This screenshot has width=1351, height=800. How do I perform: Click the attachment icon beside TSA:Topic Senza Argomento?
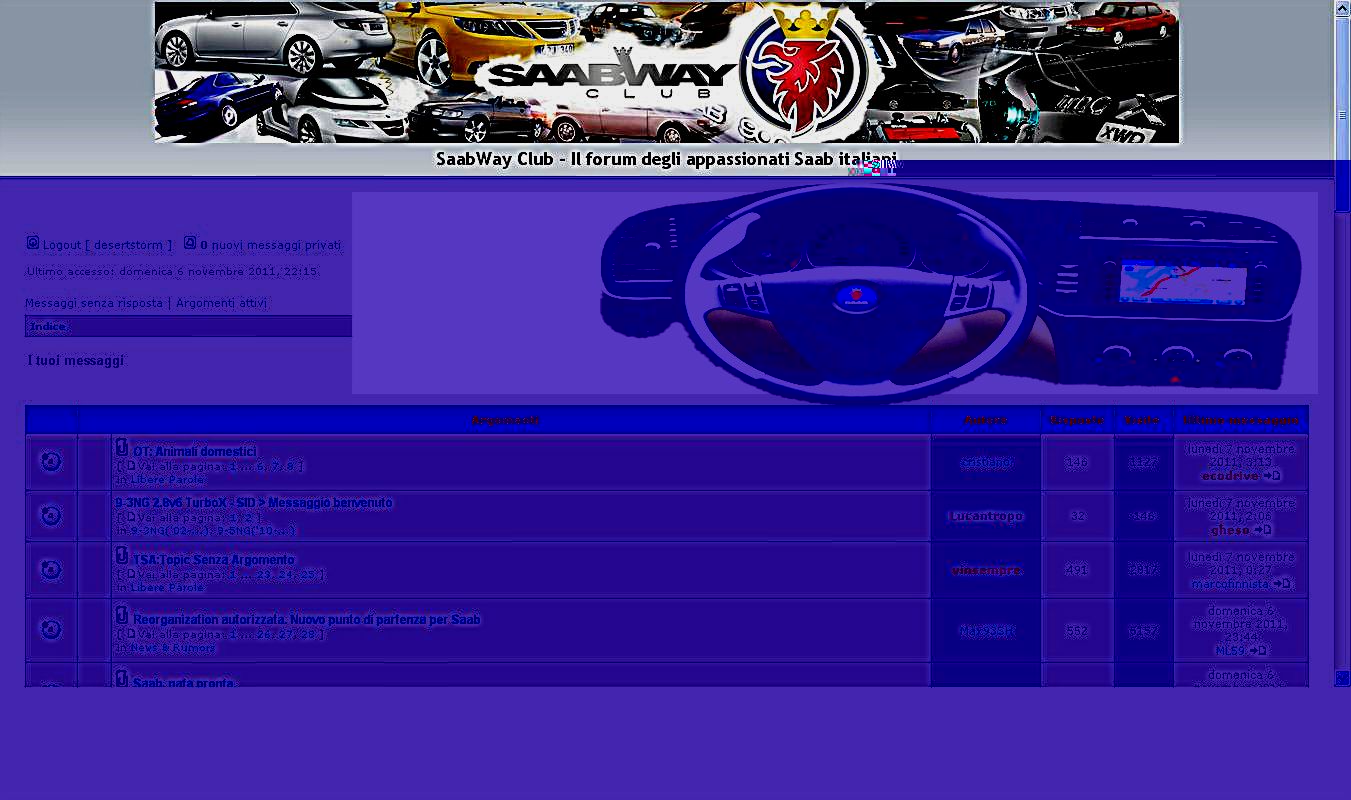coord(122,556)
